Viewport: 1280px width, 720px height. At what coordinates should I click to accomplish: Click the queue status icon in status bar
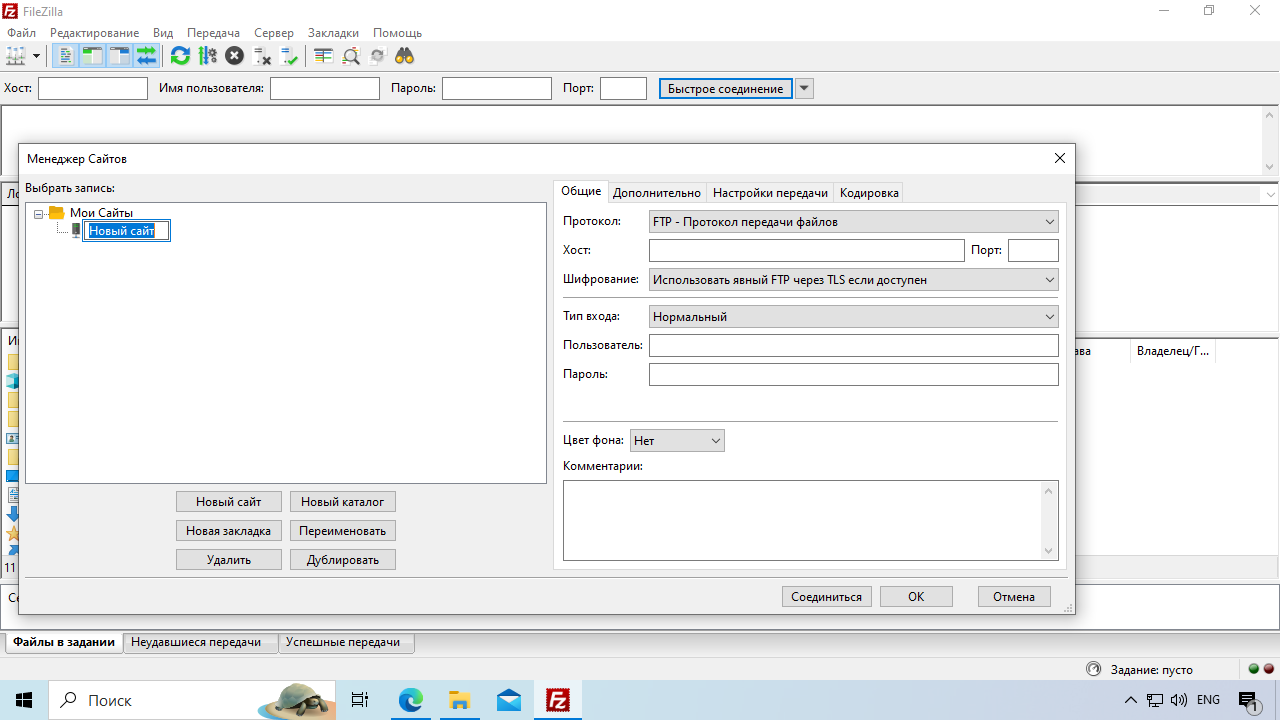(x=1093, y=669)
